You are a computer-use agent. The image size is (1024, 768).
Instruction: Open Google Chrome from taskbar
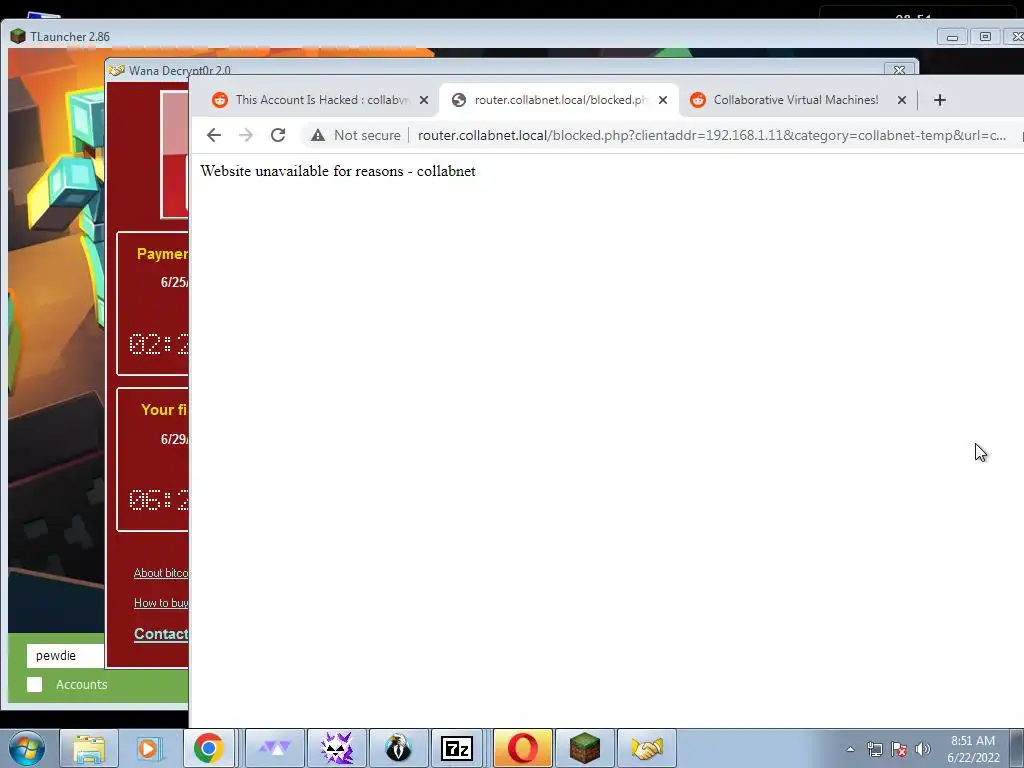click(209, 748)
